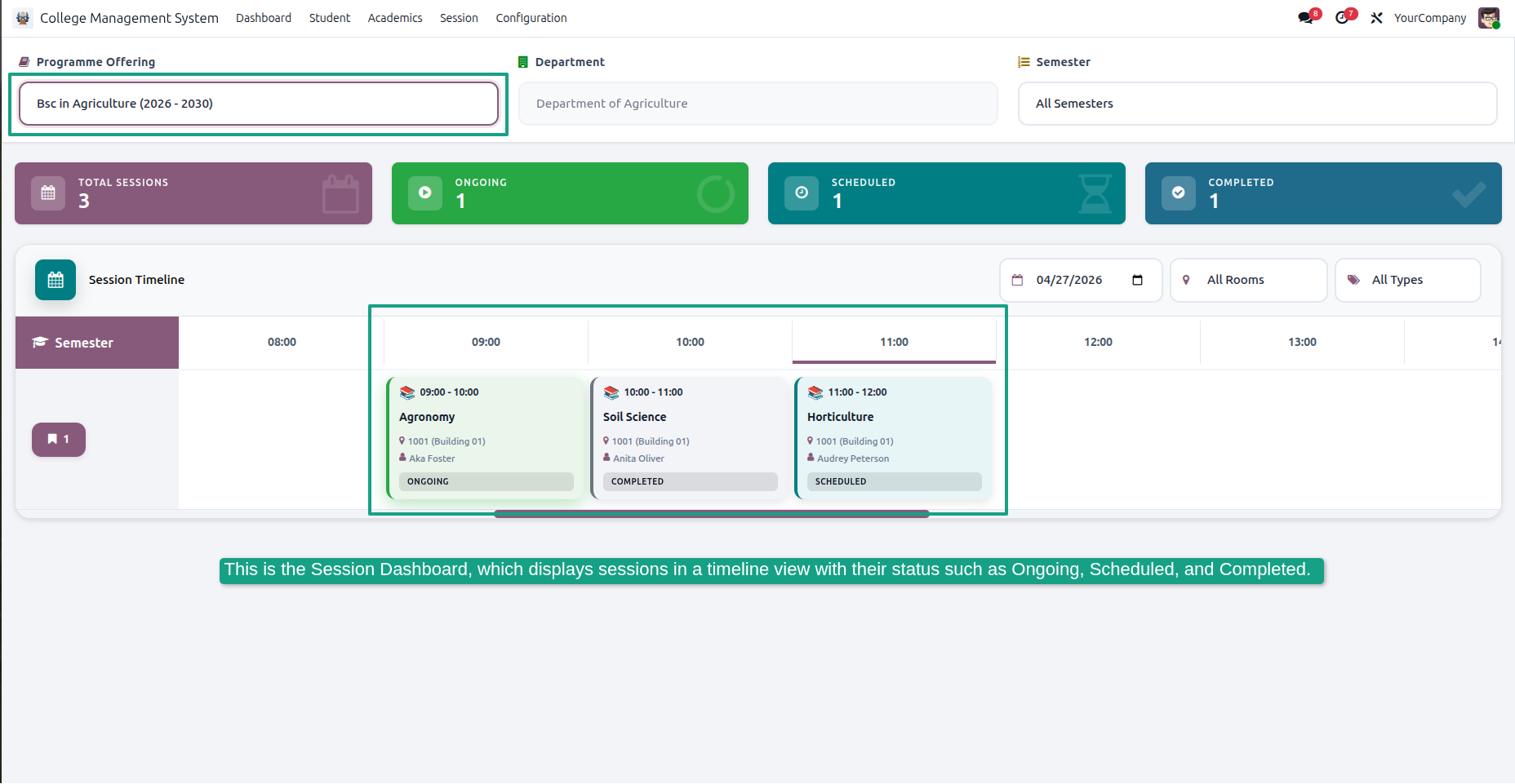Viewport: 1515px width, 784px height.
Task: Open the All Types filter
Action: coord(1407,280)
